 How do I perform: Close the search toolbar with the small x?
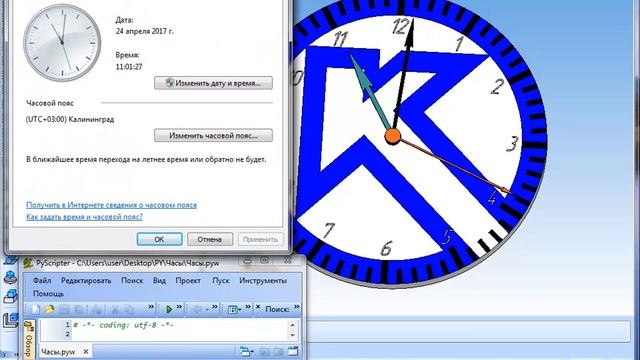(x=258, y=306)
